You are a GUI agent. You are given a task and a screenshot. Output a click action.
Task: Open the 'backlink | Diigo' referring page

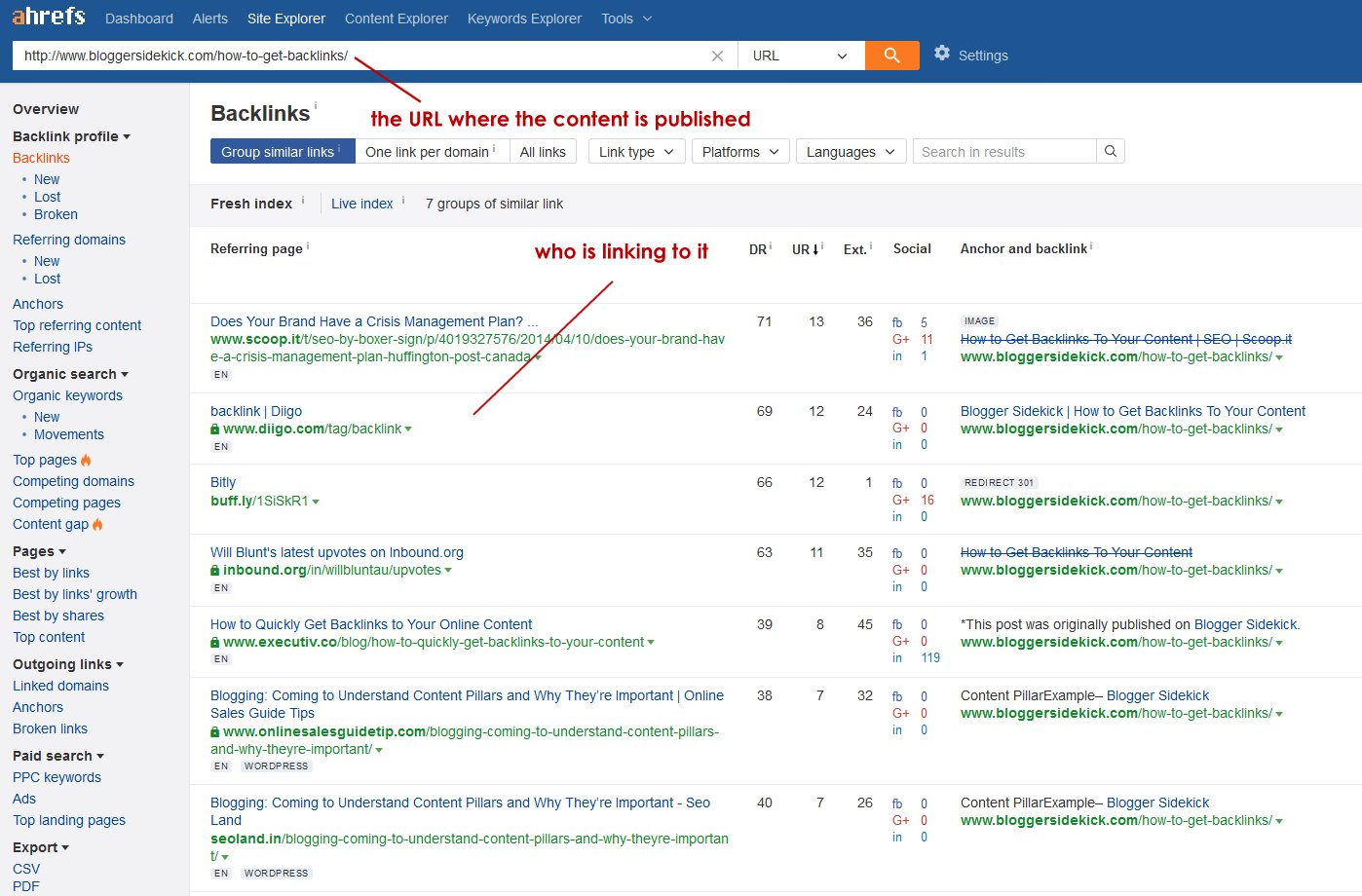point(256,411)
